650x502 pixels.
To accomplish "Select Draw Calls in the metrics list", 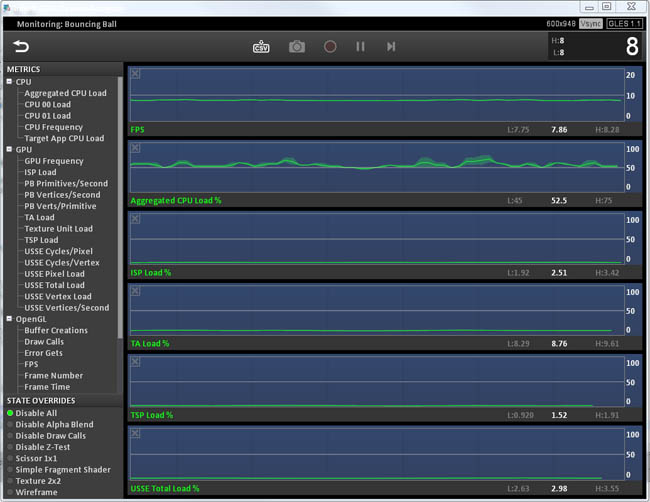I will point(44,341).
